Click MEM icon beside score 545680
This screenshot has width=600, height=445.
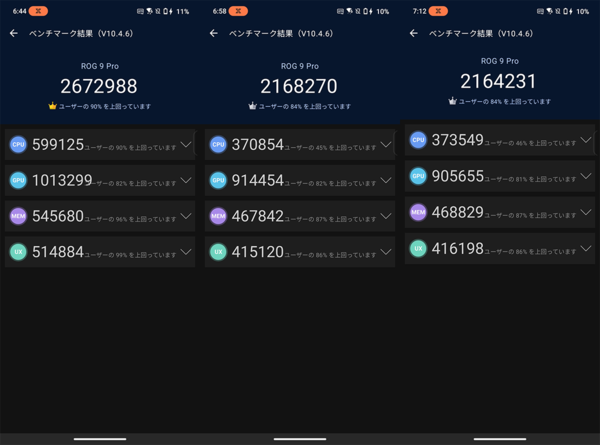click(x=18, y=216)
